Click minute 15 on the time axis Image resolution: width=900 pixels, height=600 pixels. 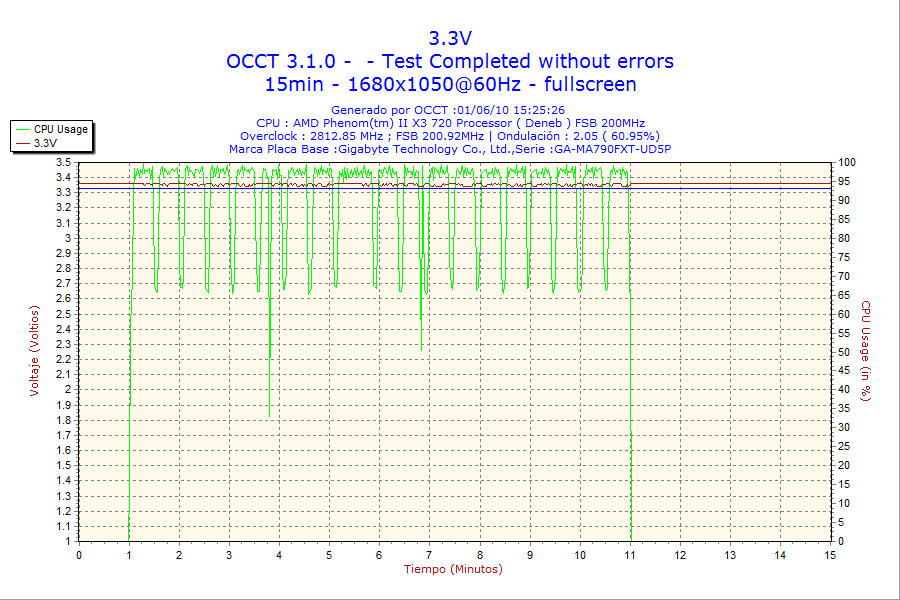(x=830, y=554)
